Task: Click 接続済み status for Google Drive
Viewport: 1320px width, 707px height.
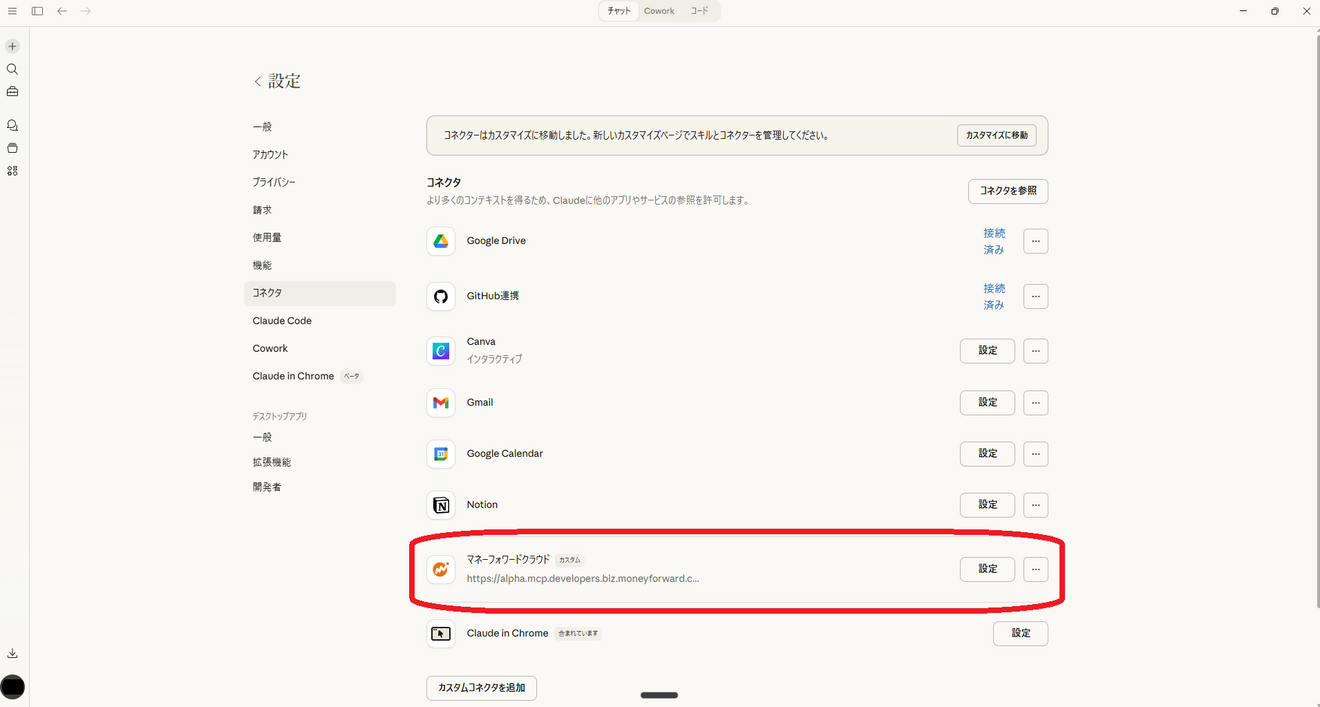Action: point(994,241)
